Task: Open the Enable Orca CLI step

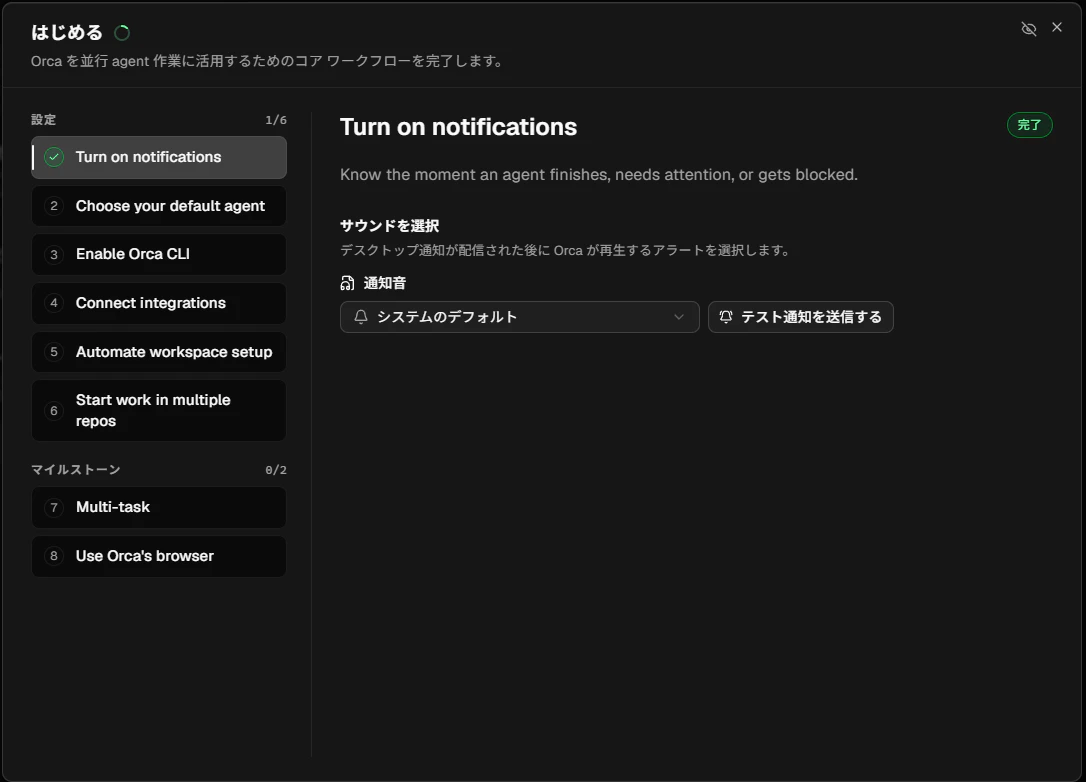Action: (x=159, y=254)
